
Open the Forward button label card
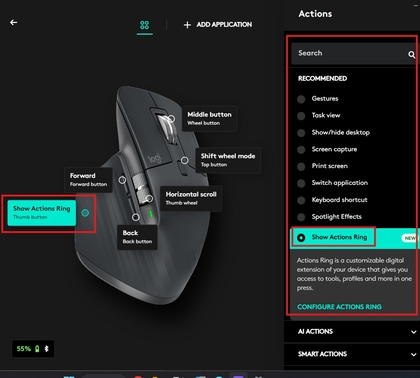pos(88,180)
